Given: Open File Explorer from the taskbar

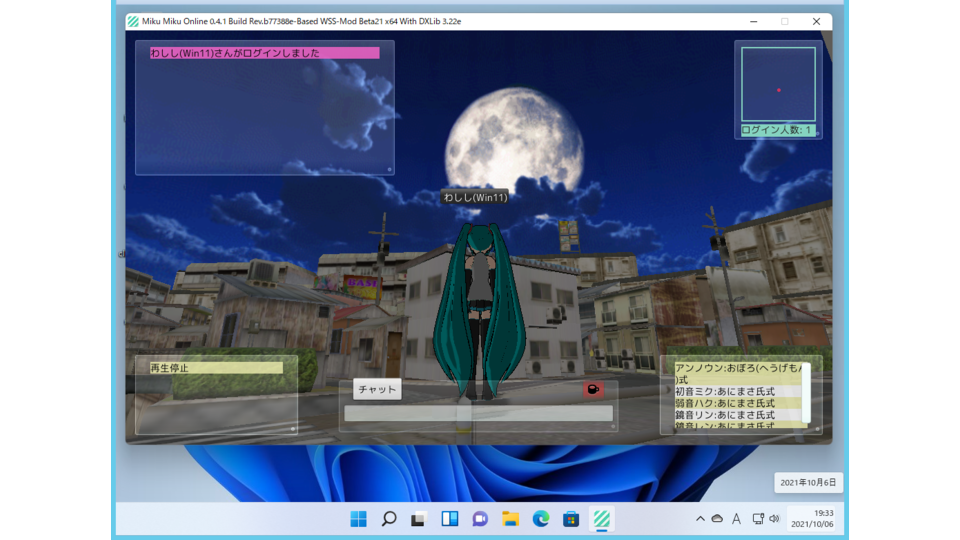Looking at the screenshot, I should point(510,519).
